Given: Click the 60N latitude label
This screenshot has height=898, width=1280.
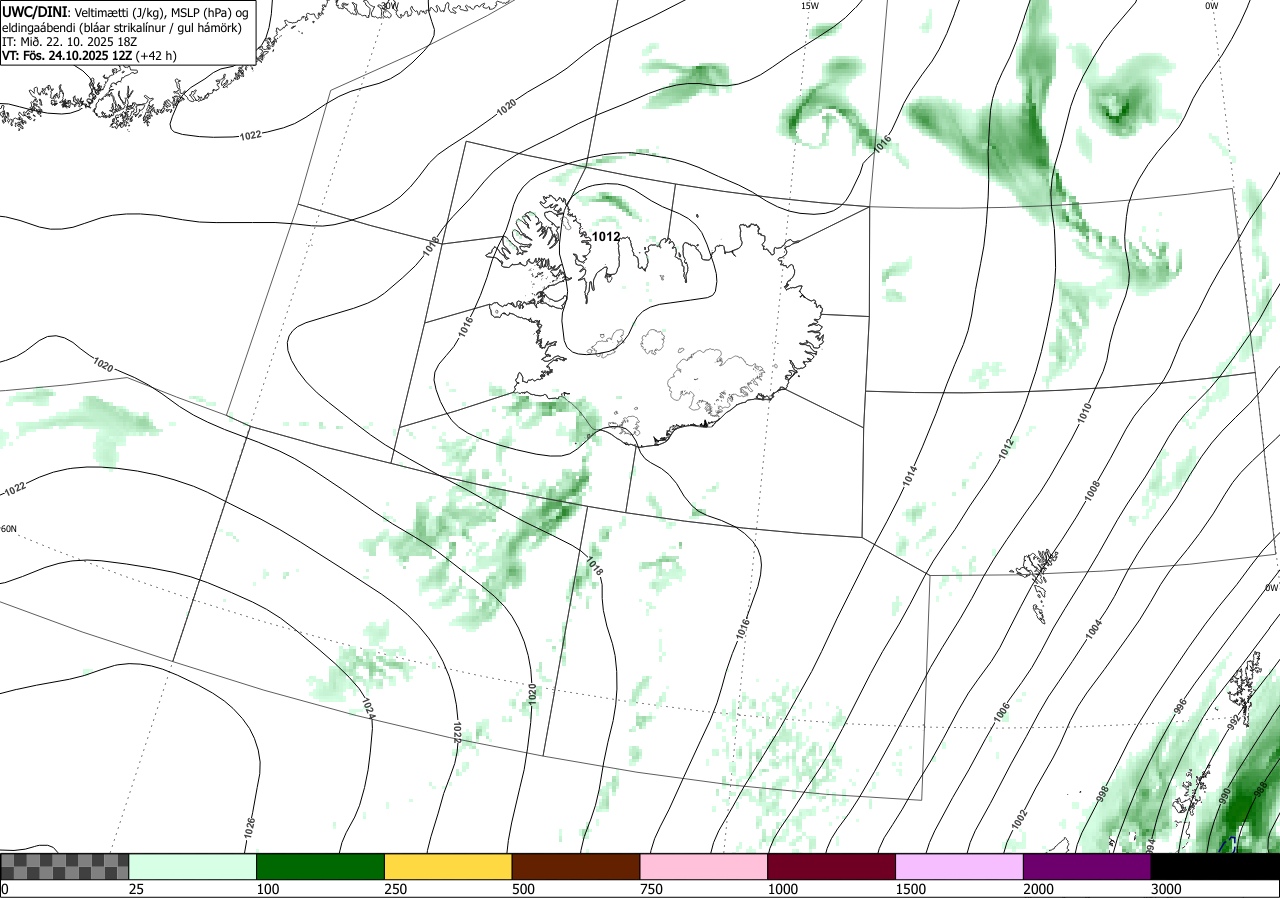Looking at the screenshot, I should [x=9, y=528].
